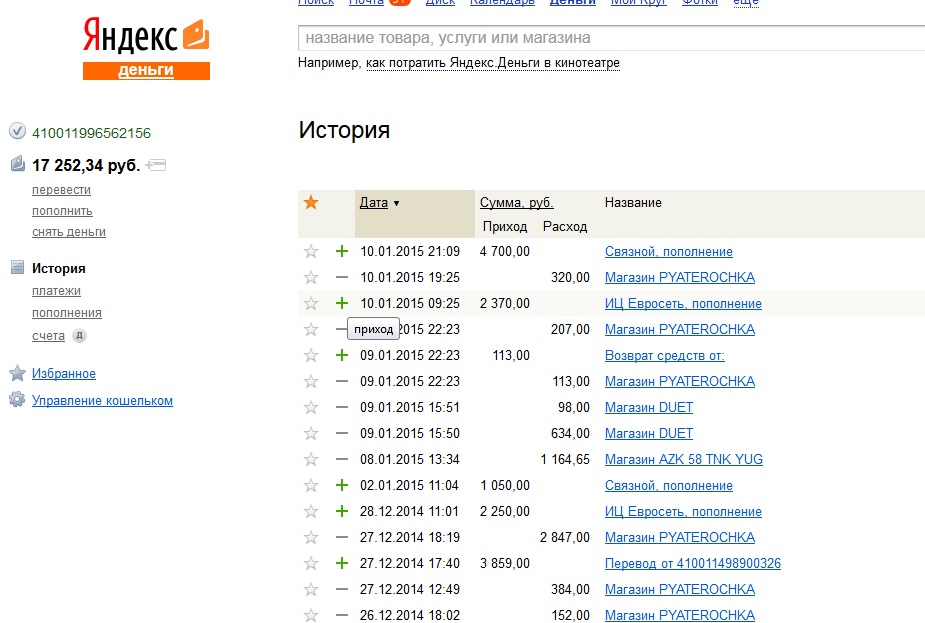
Task: Click the green plus in the 1 050,00 row
Action: [x=342, y=485]
